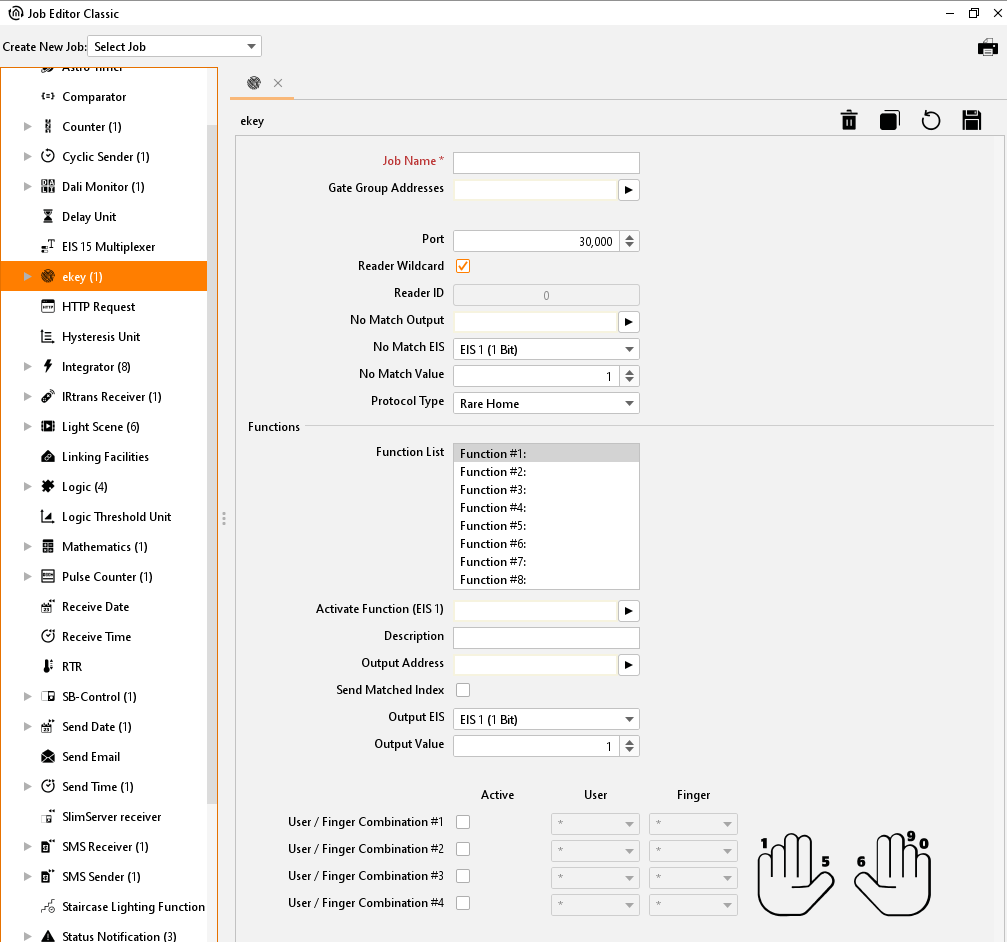1007x942 pixels.
Task: Select the Delay Unit hourglass icon
Action: (47, 217)
